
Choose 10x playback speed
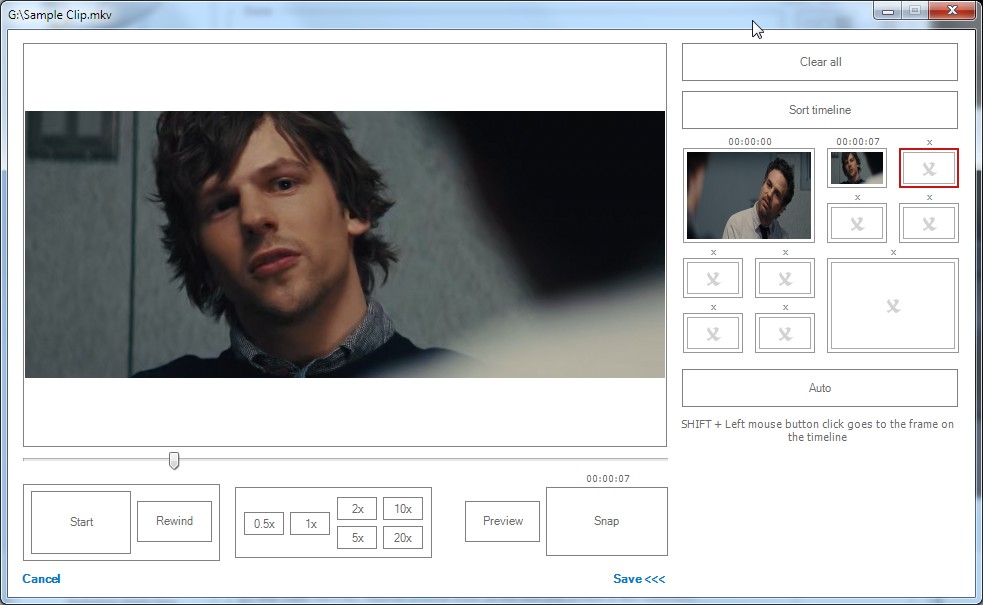point(403,509)
